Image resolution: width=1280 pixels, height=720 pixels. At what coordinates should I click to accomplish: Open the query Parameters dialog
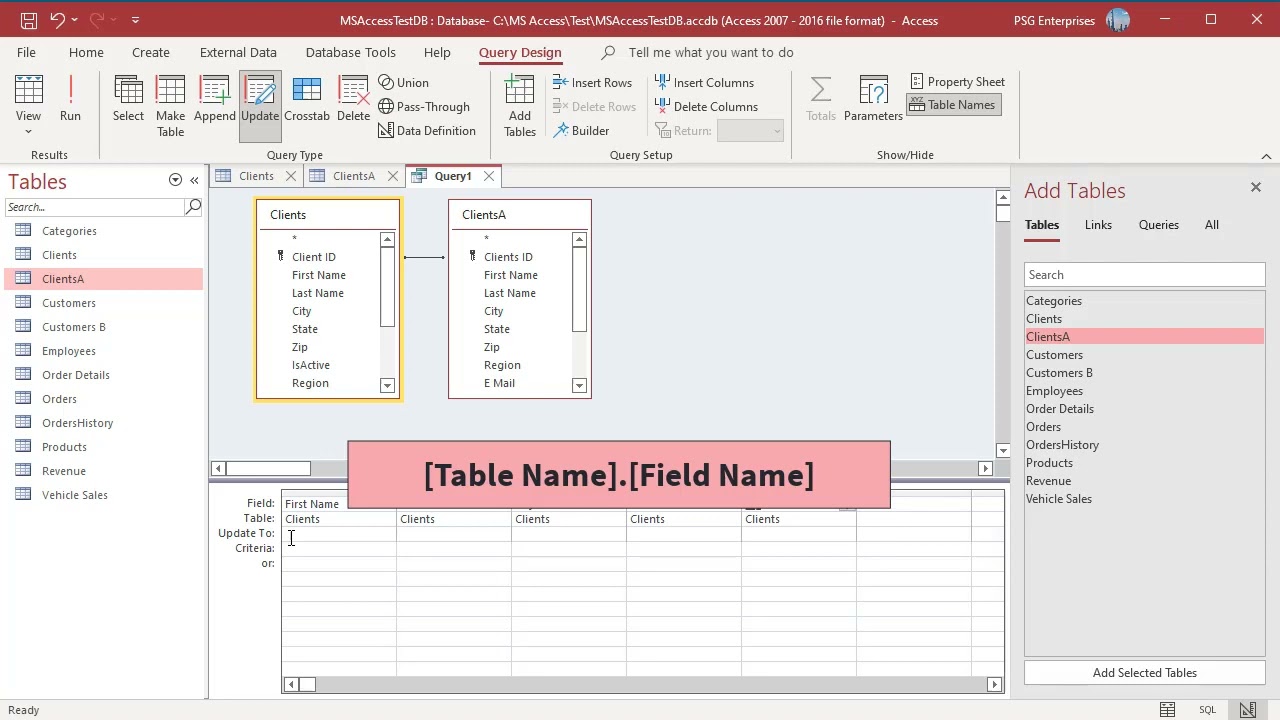873,100
